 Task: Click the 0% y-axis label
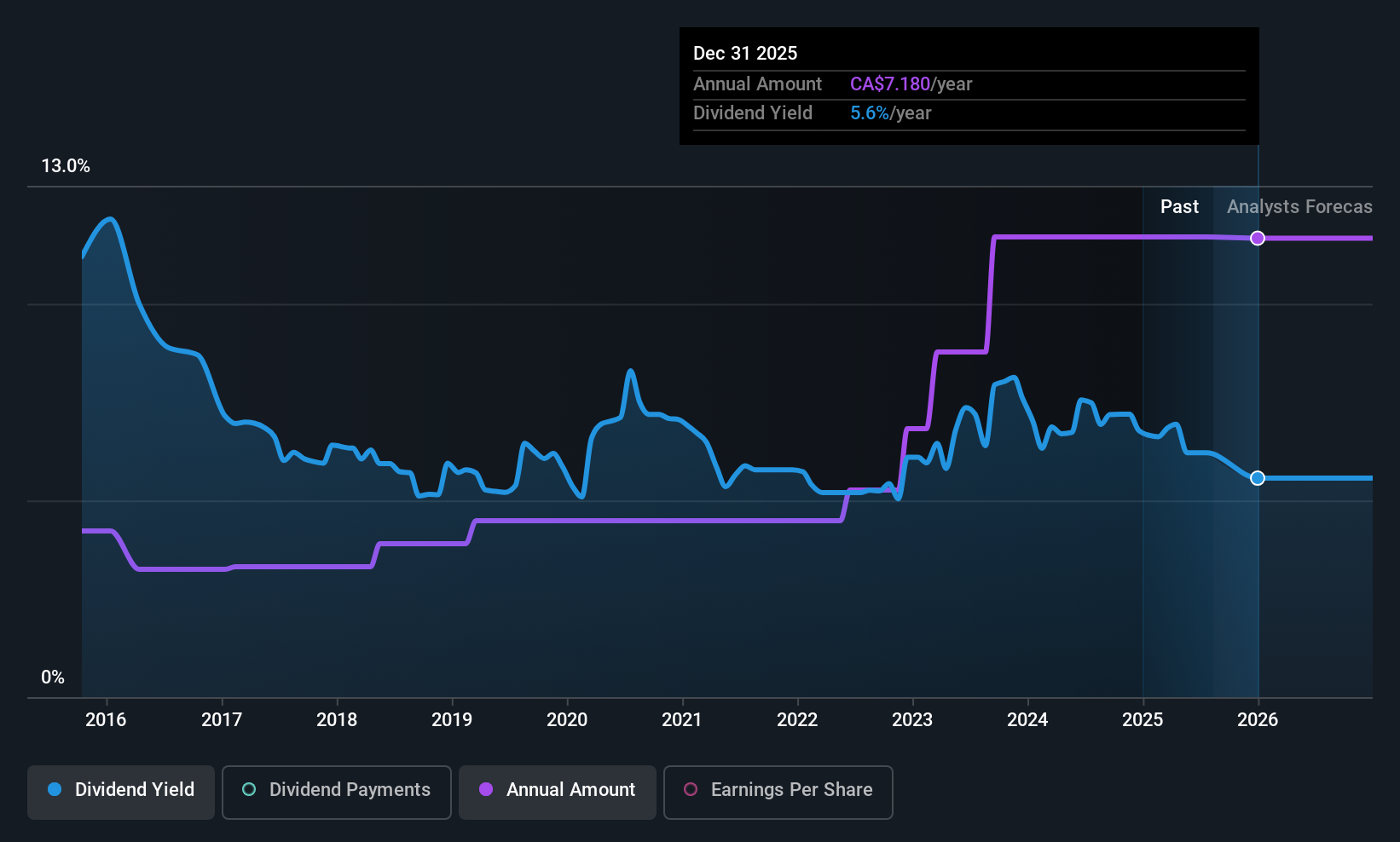53,678
